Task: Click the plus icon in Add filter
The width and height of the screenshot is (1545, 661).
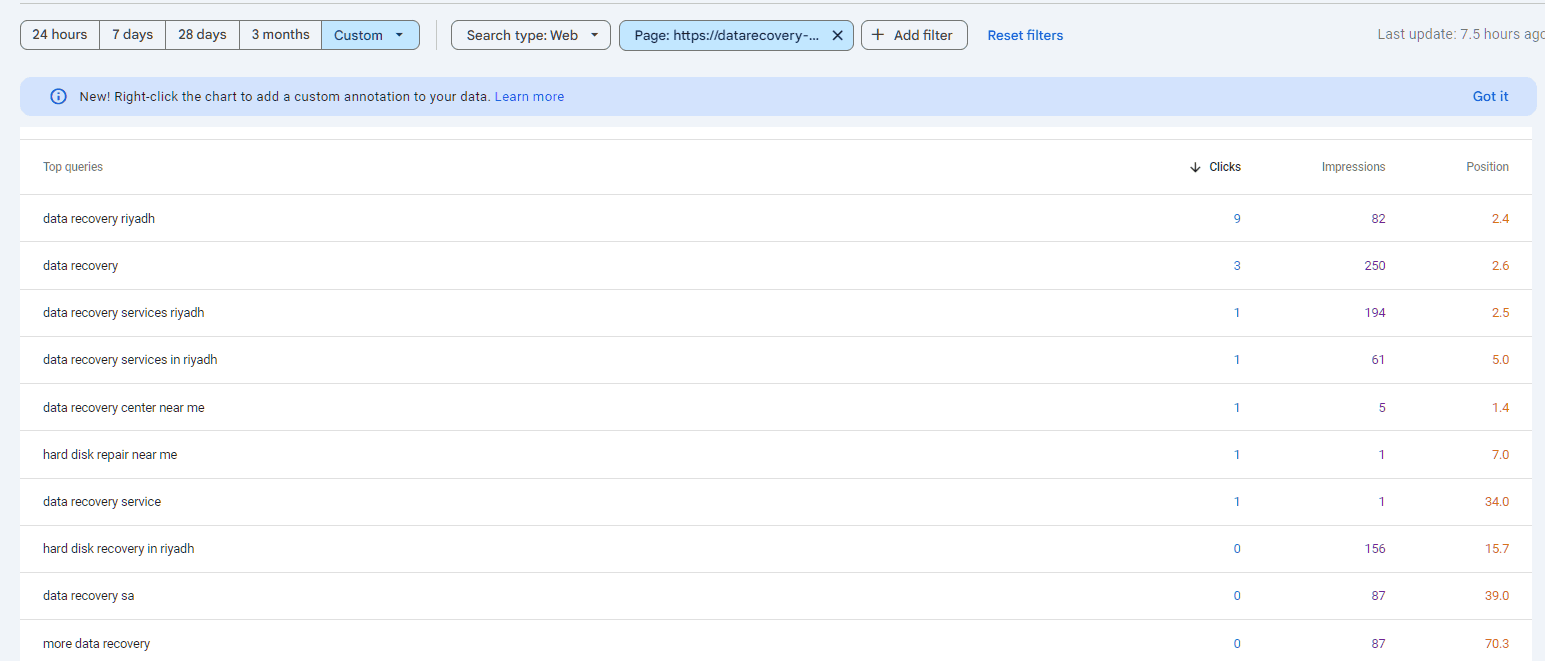Action: [x=878, y=35]
